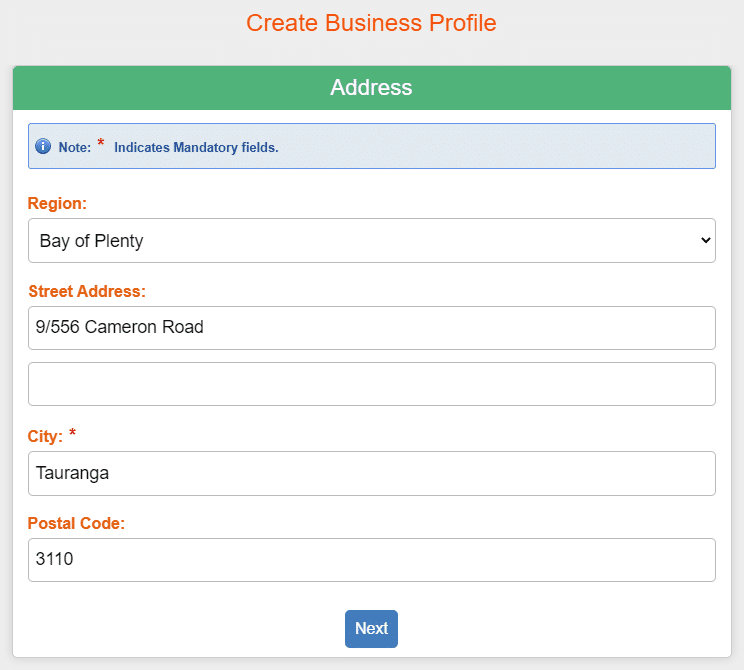Click the blue Next button
Screen dimensions: 744x670
coord(371,629)
